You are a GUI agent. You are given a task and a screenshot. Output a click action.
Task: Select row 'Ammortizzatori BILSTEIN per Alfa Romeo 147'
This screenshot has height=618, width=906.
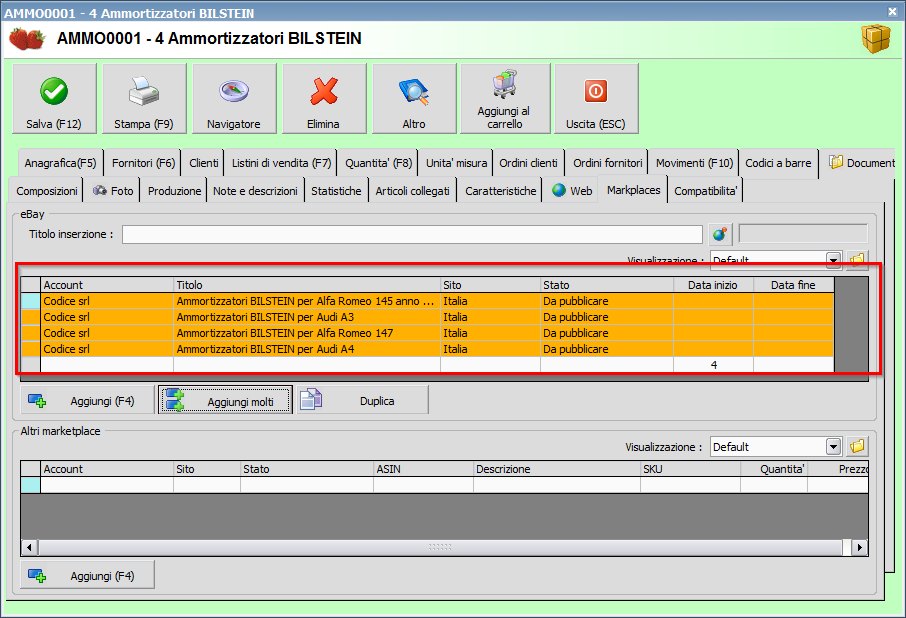click(x=428, y=333)
